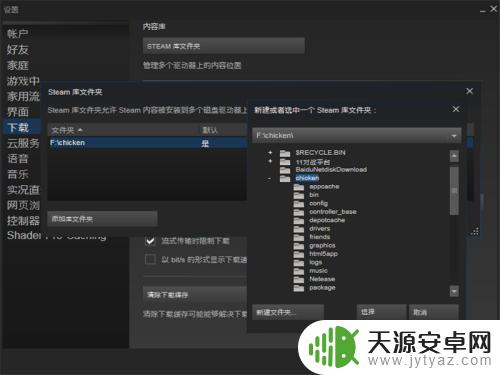Viewport: 500px width, 375px height.
Task: Click the 清除下载缓存 button
Action: pyautogui.click(x=195, y=295)
